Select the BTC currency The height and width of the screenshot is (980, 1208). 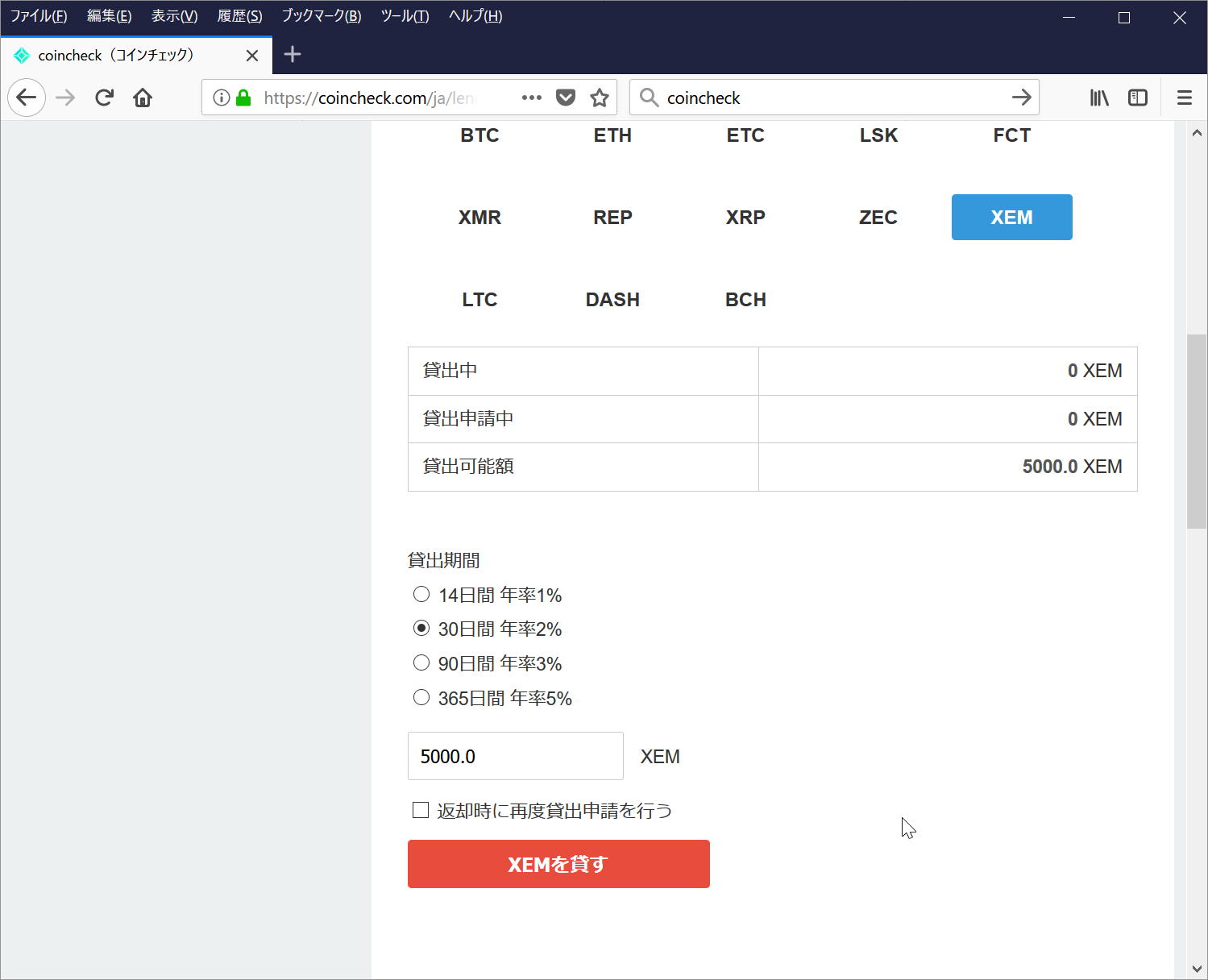pyautogui.click(x=480, y=135)
